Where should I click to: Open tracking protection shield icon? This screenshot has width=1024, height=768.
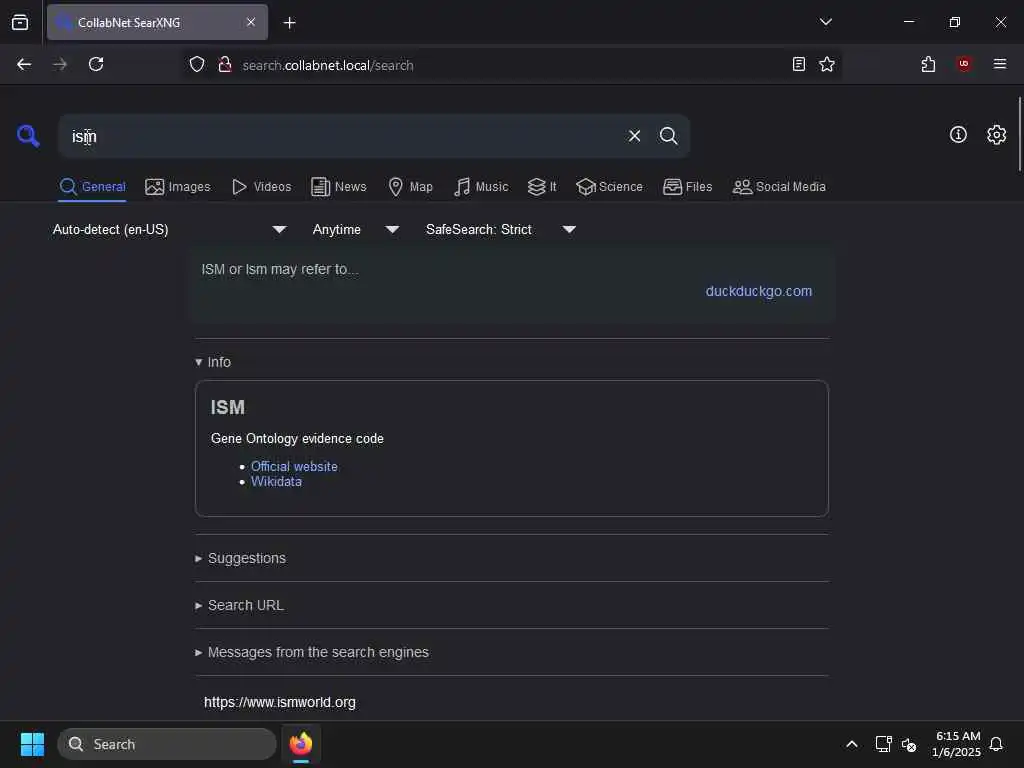click(197, 64)
